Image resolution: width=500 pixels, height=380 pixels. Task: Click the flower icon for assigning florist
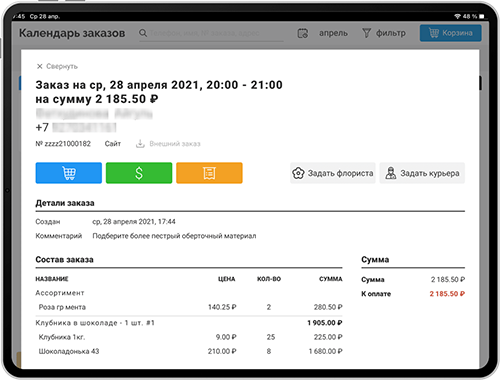[298, 173]
